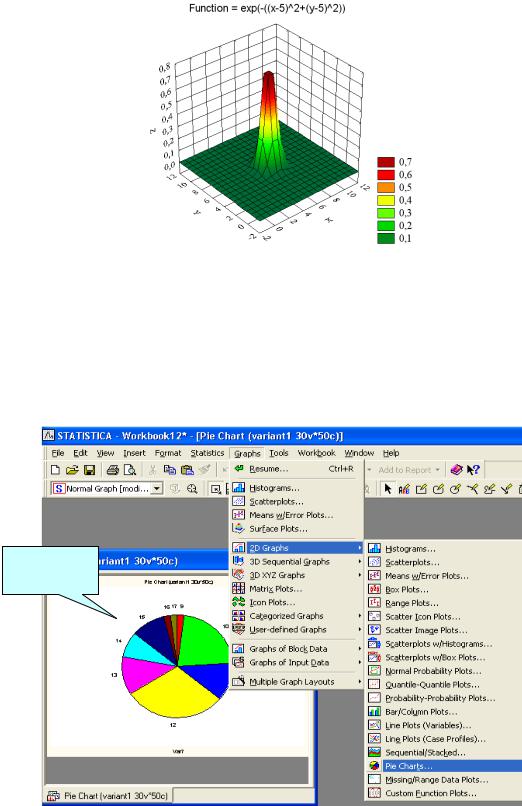Open the Statistics menu
The width and height of the screenshot is (522, 806).
click(x=207, y=453)
